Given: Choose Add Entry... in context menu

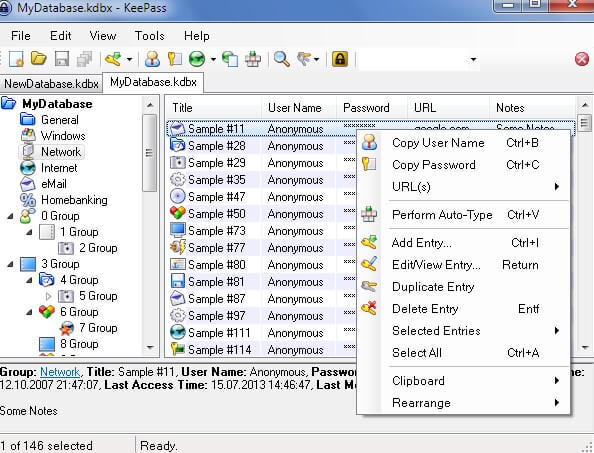Looking at the screenshot, I should pyautogui.click(x=463, y=243).
